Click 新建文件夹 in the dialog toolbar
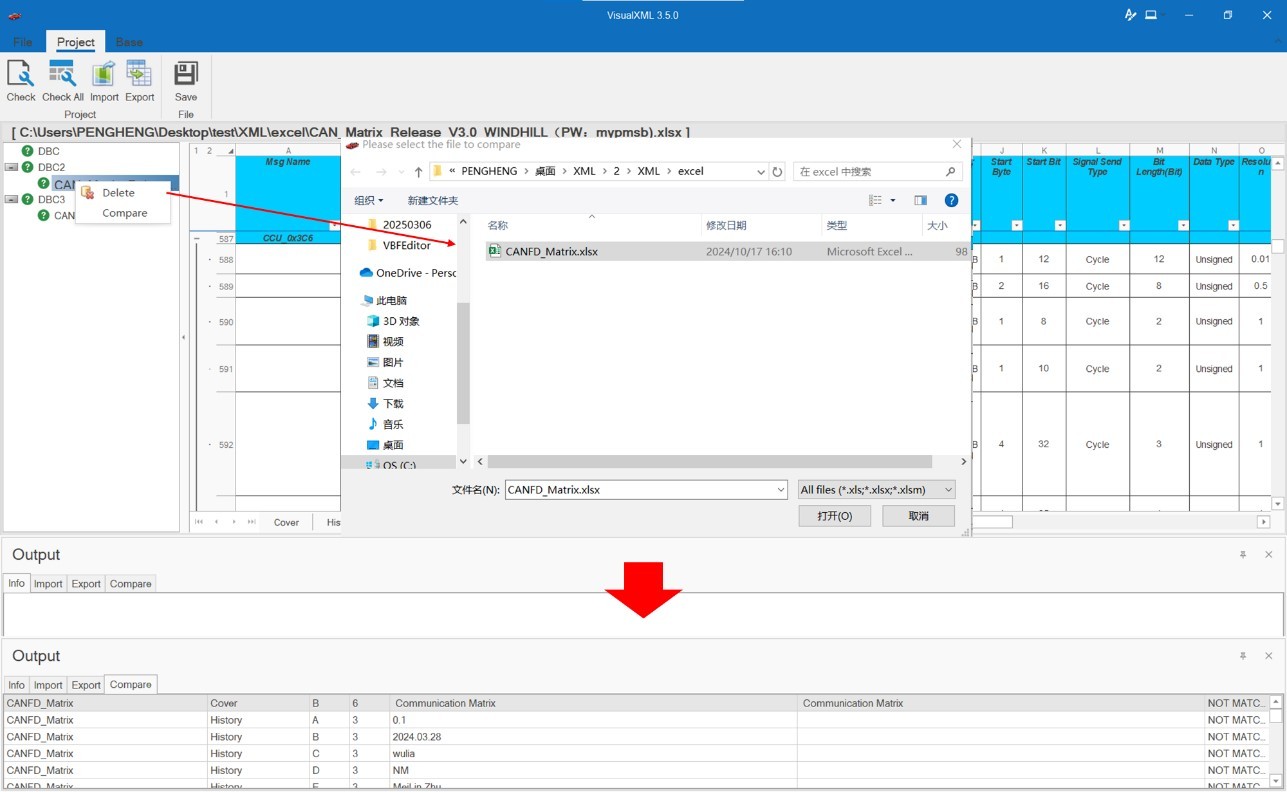The height and width of the screenshot is (792, 1287). (x=433, y=201)
